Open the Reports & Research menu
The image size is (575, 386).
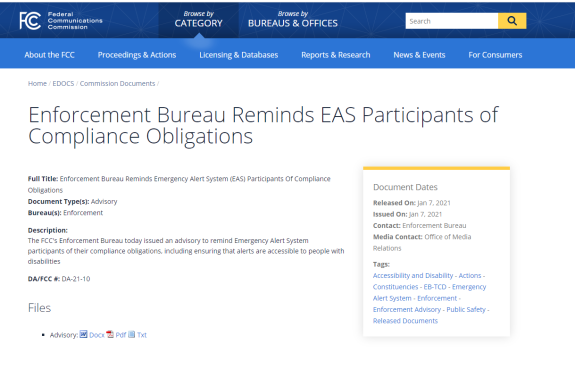click(x=336, y=55)
